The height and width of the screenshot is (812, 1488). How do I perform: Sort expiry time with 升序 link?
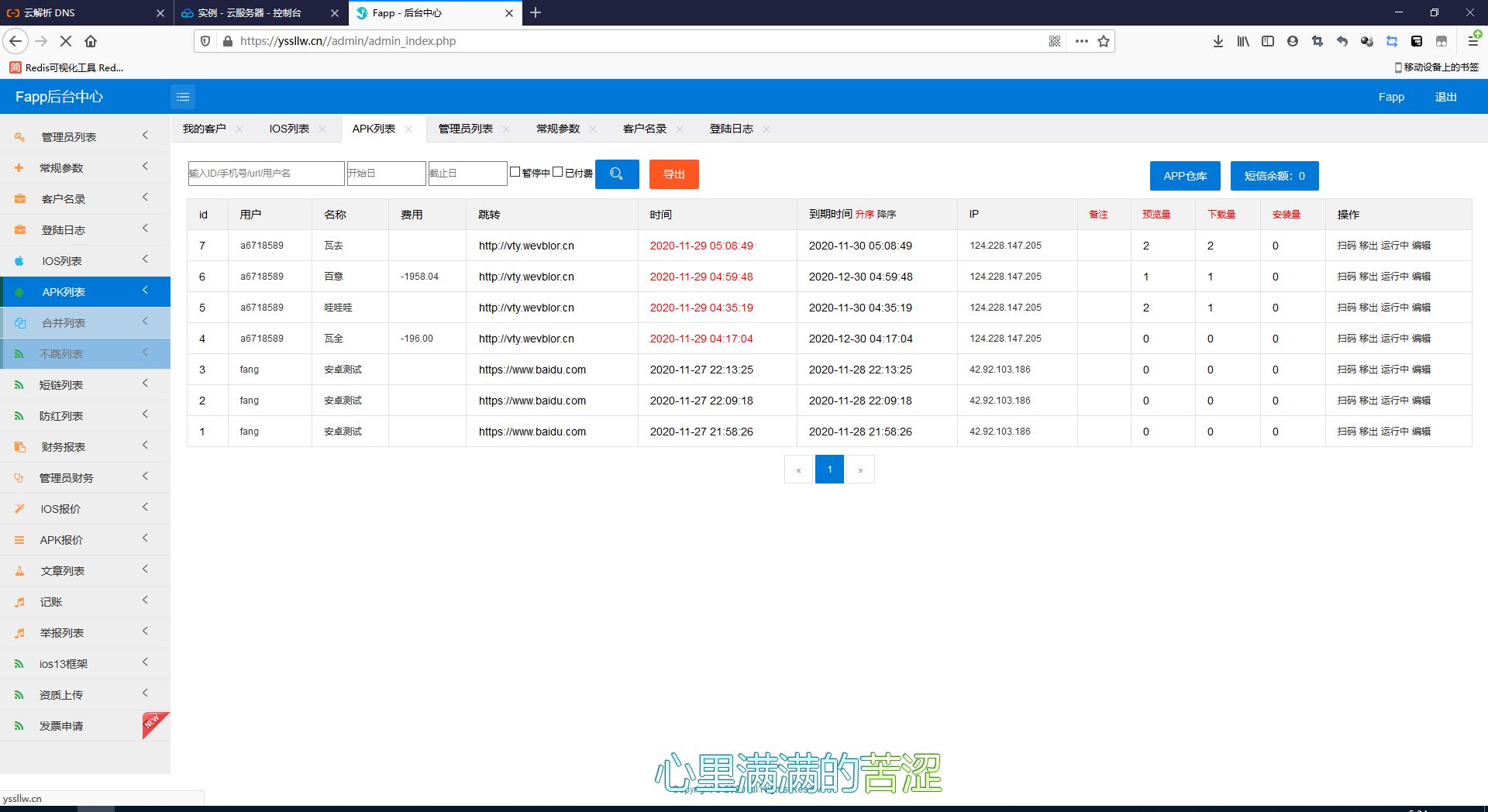pos(865,214)
